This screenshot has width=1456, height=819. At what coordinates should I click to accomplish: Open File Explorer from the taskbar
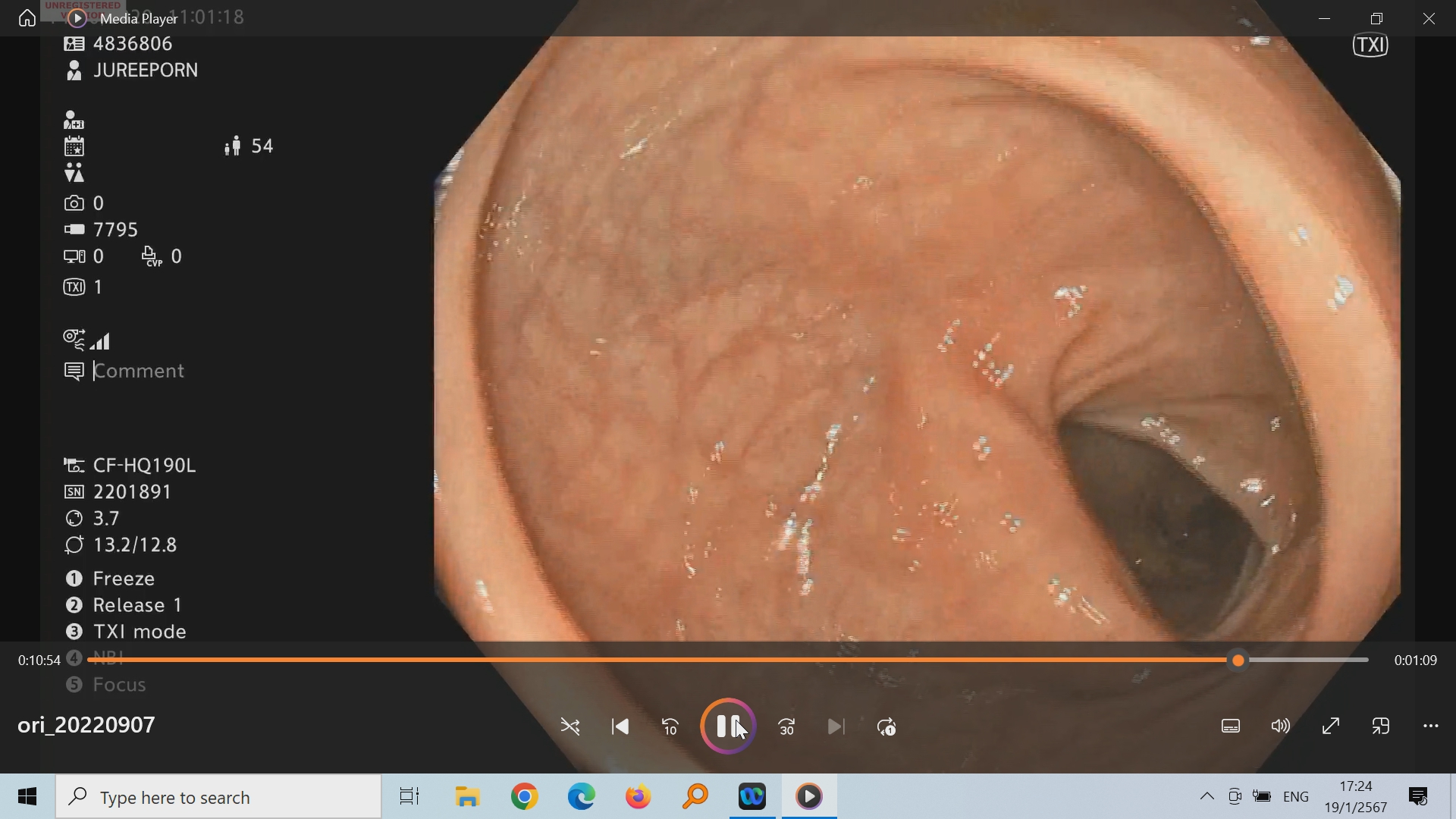pos(468,797)
